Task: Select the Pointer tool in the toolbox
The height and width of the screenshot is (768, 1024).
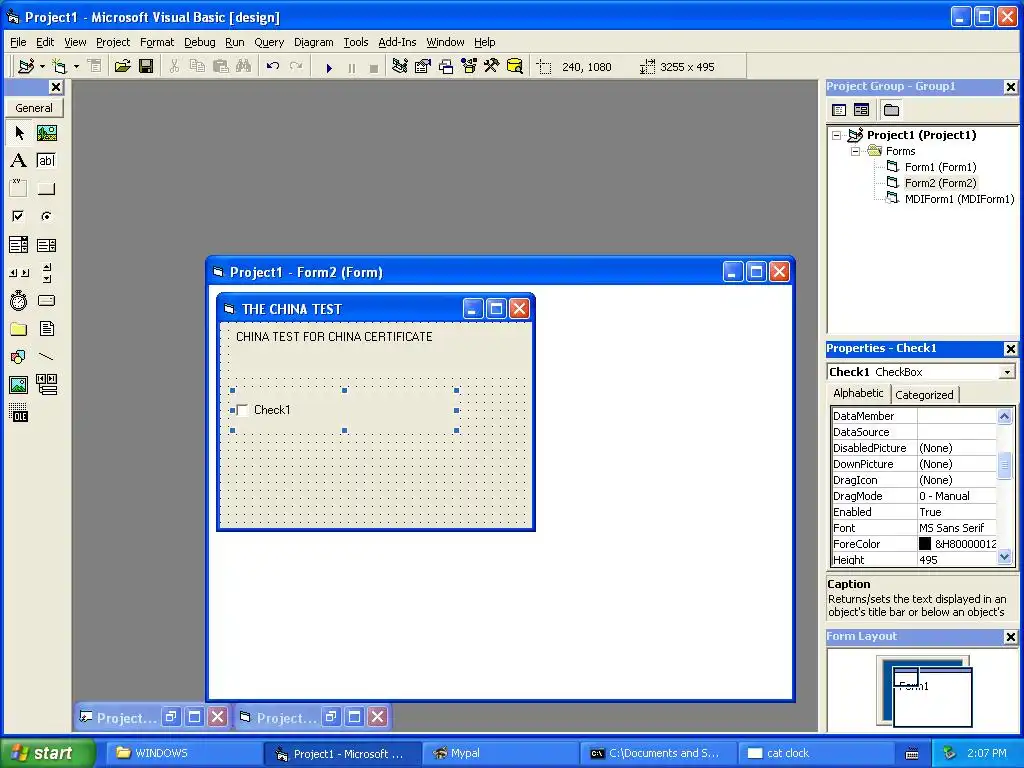Action: [19, 133]
